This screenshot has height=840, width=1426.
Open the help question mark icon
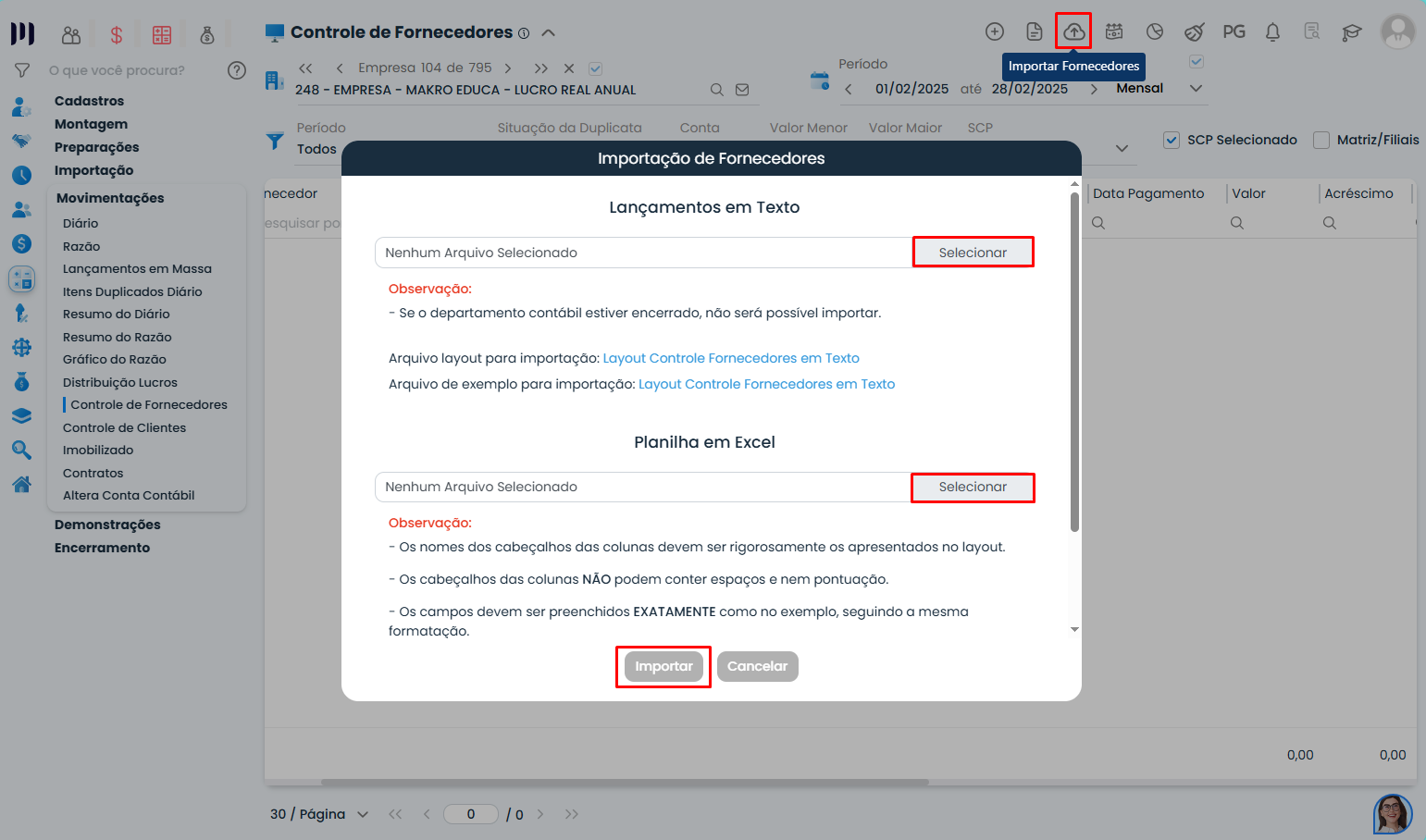pyautogui.click(x=237, y=70)
